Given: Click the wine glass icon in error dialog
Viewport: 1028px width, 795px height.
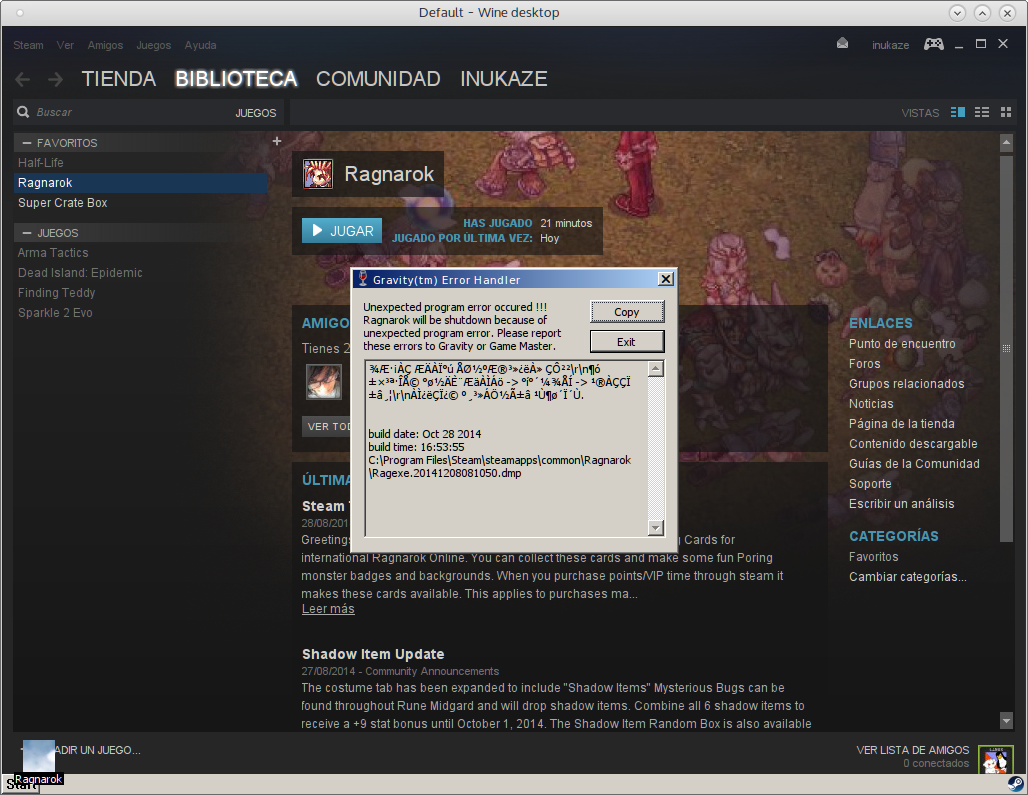Looking at the screenshot, I should pos(363,279).
